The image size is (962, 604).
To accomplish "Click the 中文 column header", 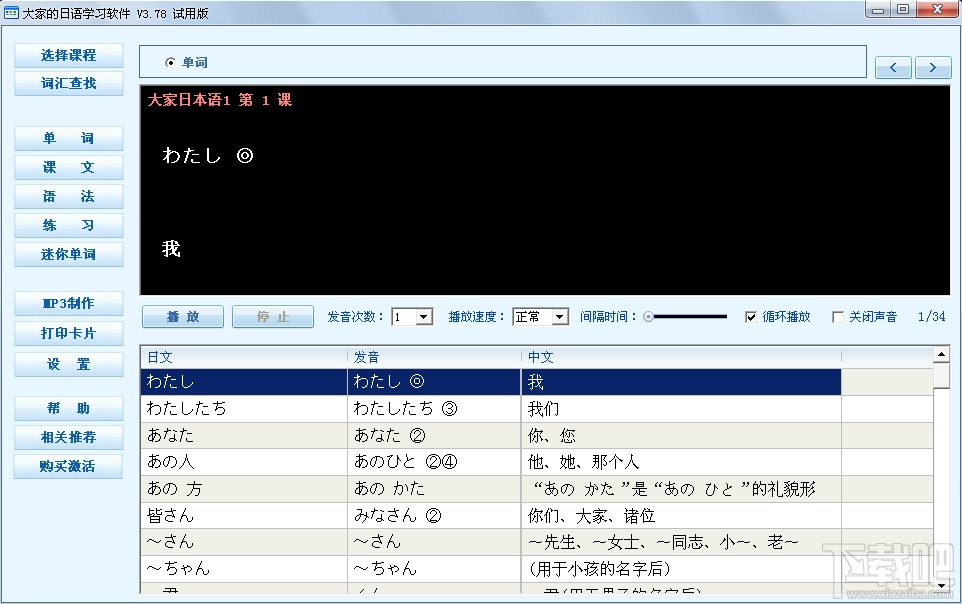I will pos(681,357).
